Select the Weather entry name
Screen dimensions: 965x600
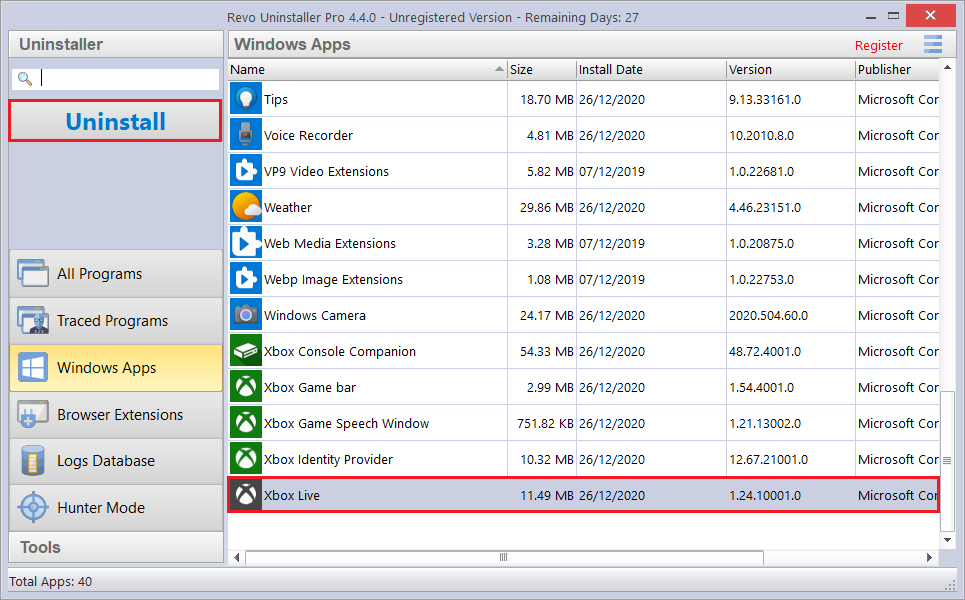288,207
